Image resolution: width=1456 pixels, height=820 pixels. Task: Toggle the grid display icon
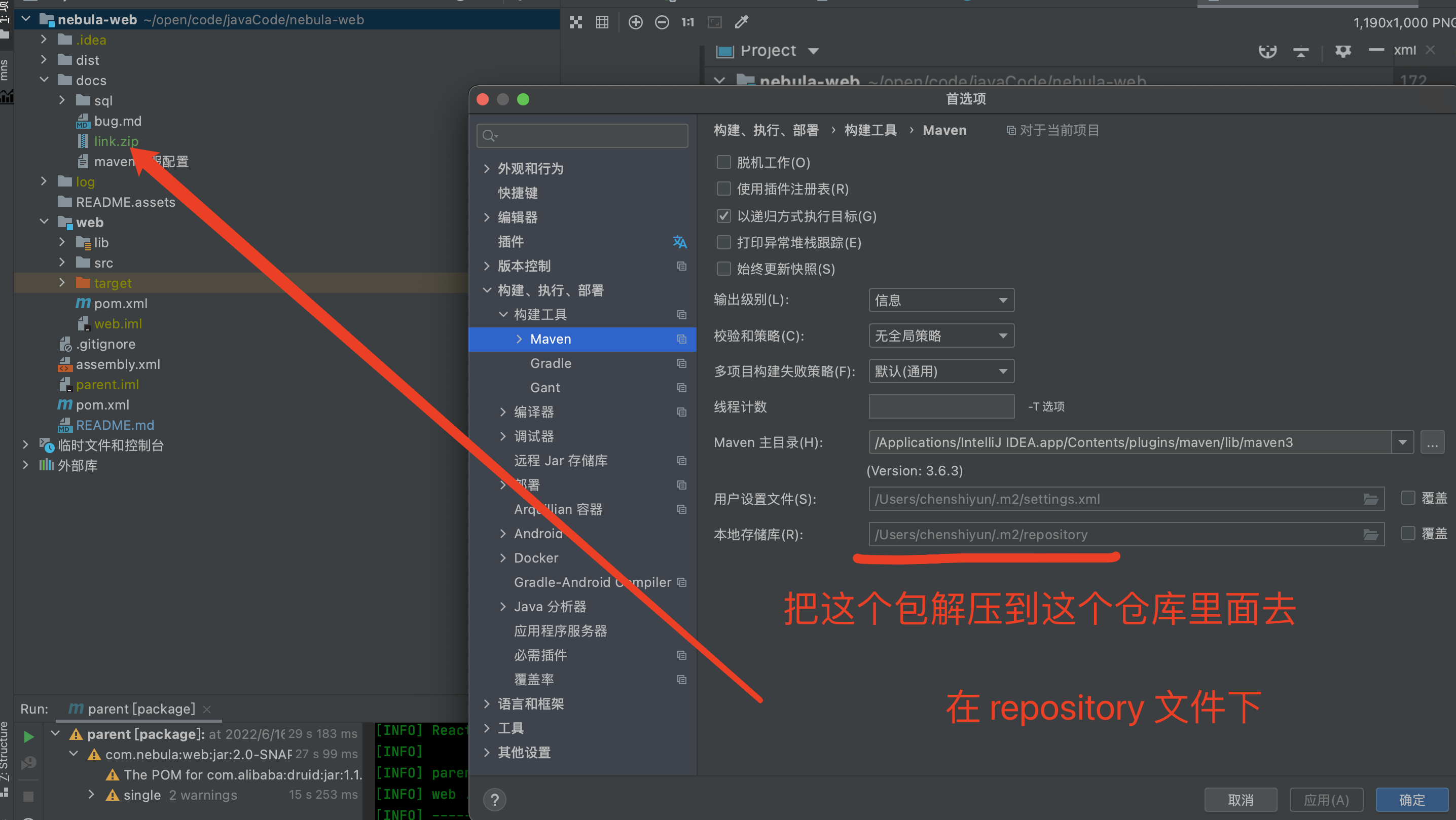(x=602, y=23)
